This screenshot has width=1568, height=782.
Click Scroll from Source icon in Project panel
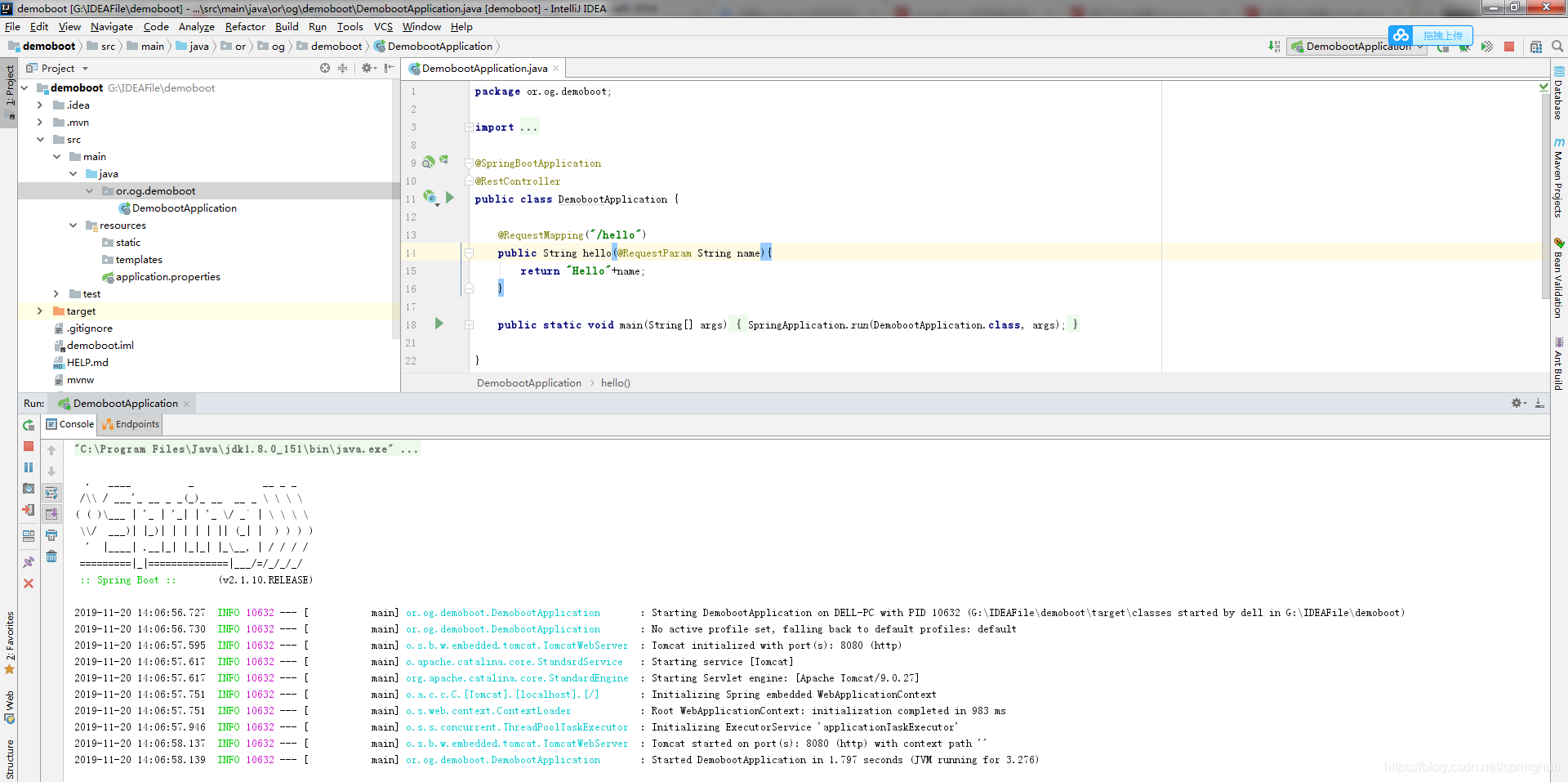click(325, 68)
